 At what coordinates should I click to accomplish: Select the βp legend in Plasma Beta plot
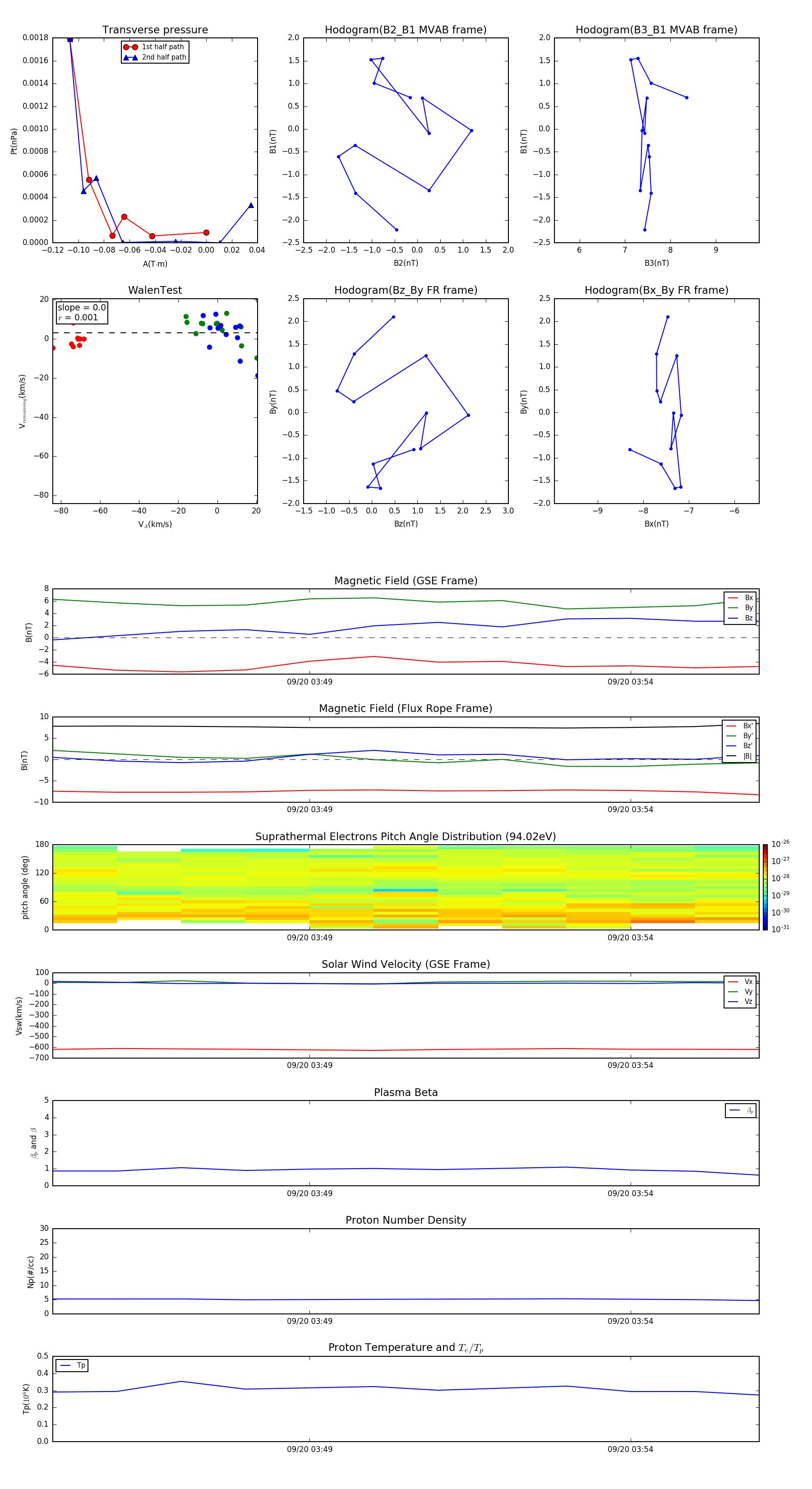tap(741, 1110)
